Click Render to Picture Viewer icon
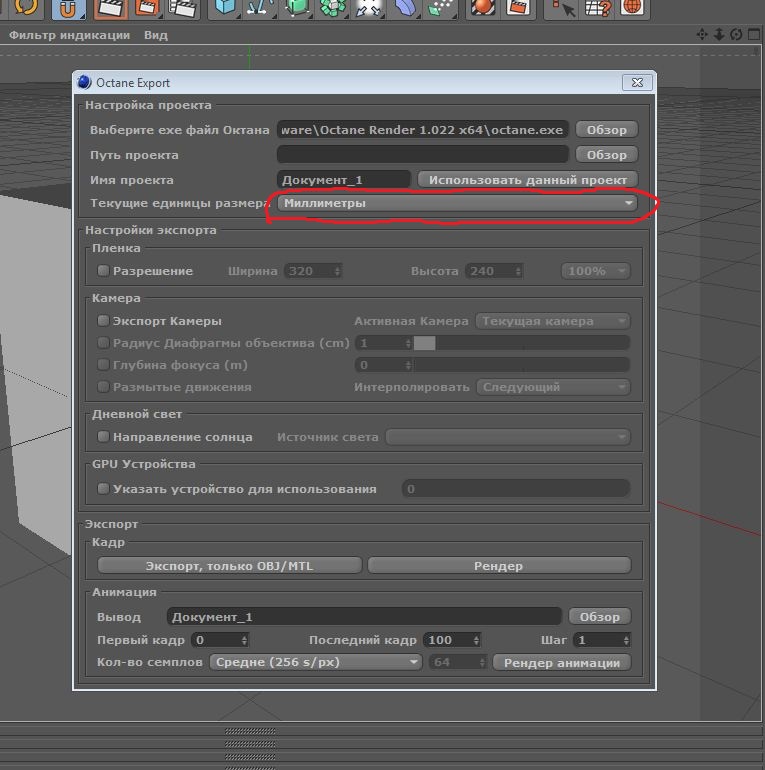Screen dimensions: 765x770 tap(146, 8)
